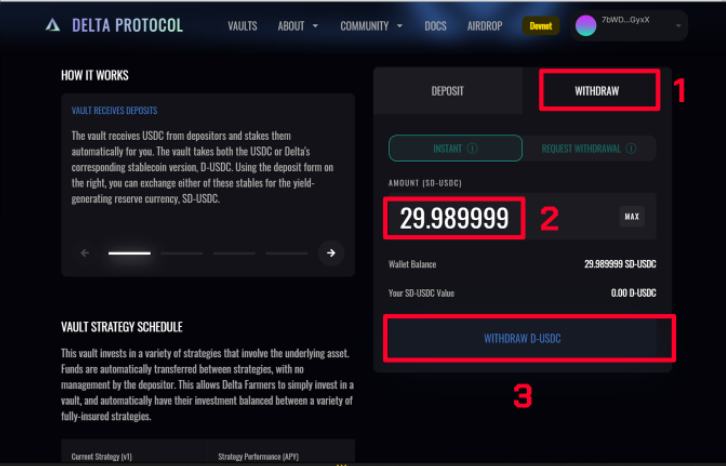Open the wallet avatar circle icon
Screen dimensions: 726x466
(x=586, y=25)
